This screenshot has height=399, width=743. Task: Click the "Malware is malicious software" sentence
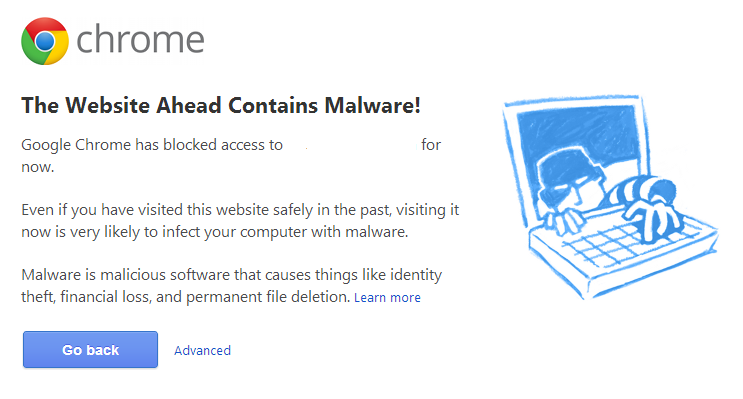click(232, 274)
